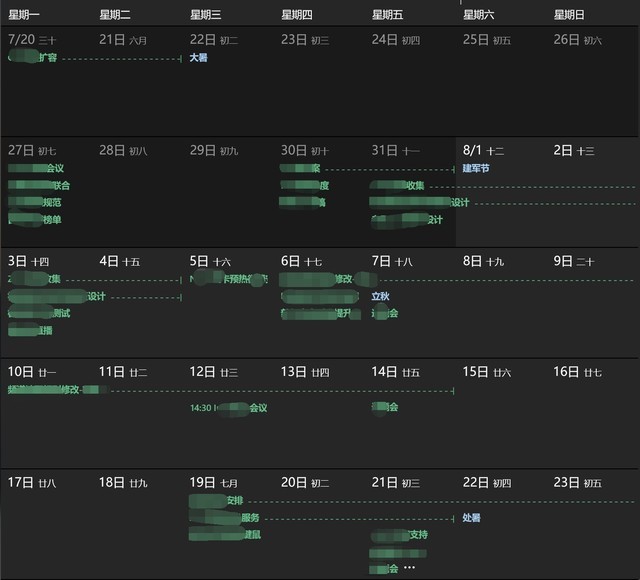Open the 大暑 event on 22日
This screenshot has width=640, height=580.
pyautogui.click(x=199, y=58)
